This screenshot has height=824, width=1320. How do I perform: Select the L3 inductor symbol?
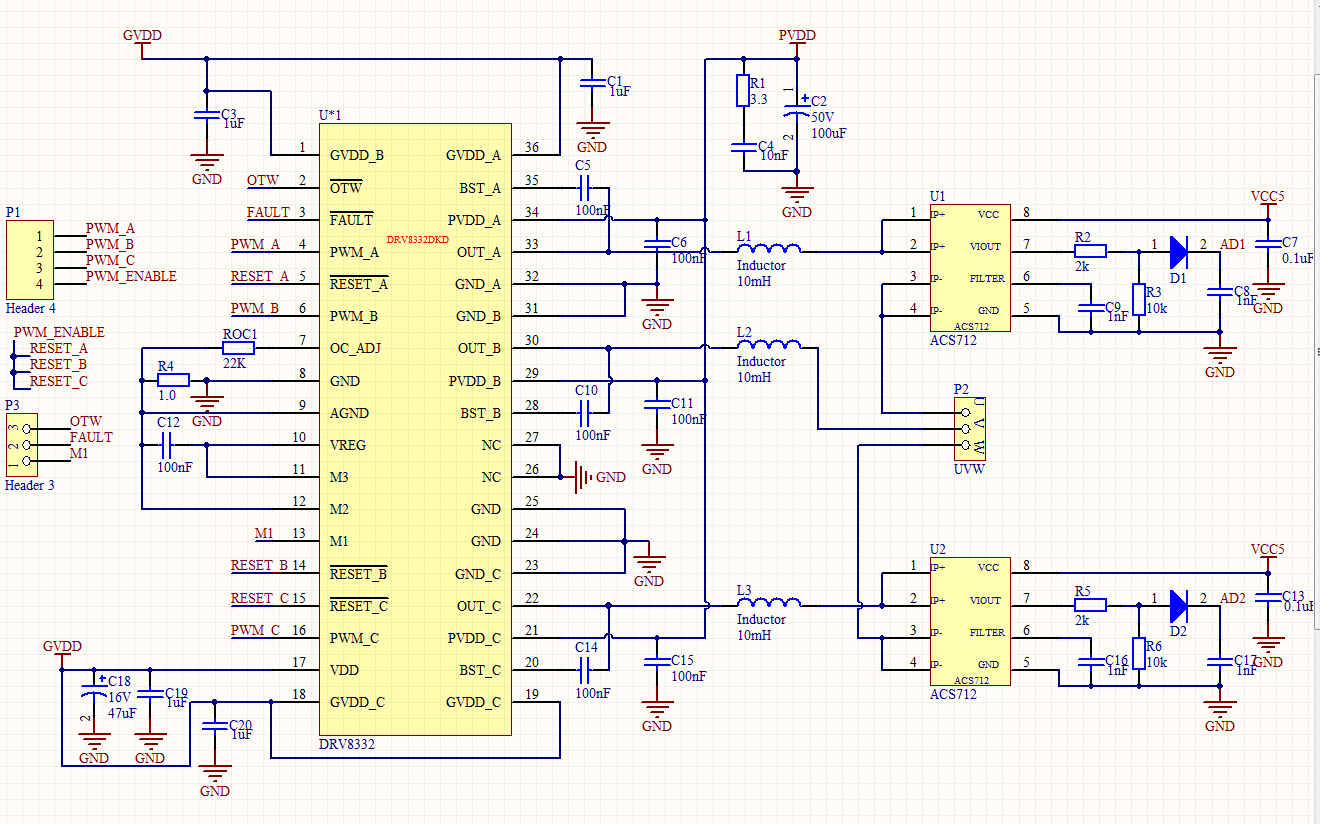[768, 603]
